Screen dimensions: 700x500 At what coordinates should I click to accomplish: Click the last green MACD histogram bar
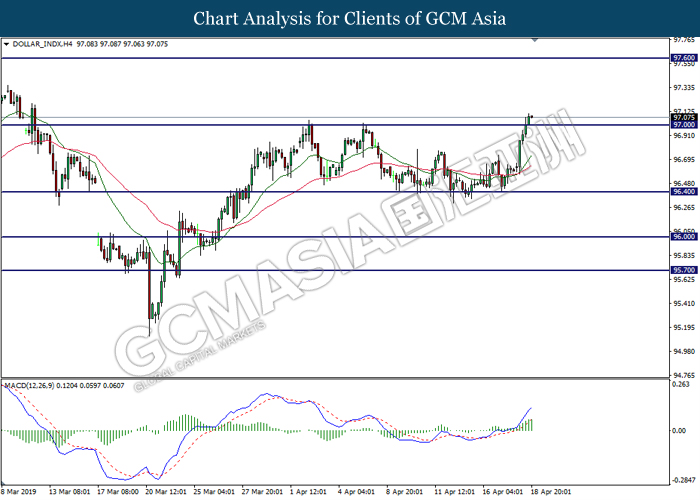tap(531, 424)
